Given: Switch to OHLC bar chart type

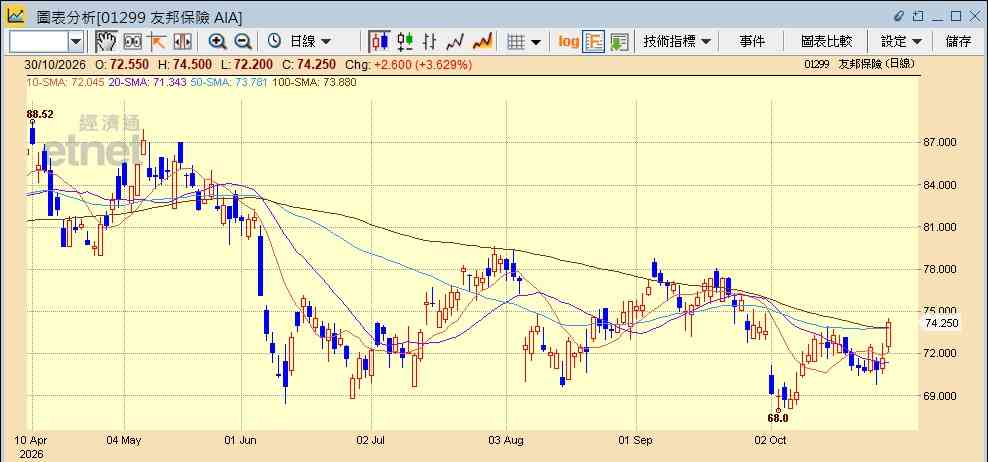Looking at the screenshot, I should pos(430,42).
